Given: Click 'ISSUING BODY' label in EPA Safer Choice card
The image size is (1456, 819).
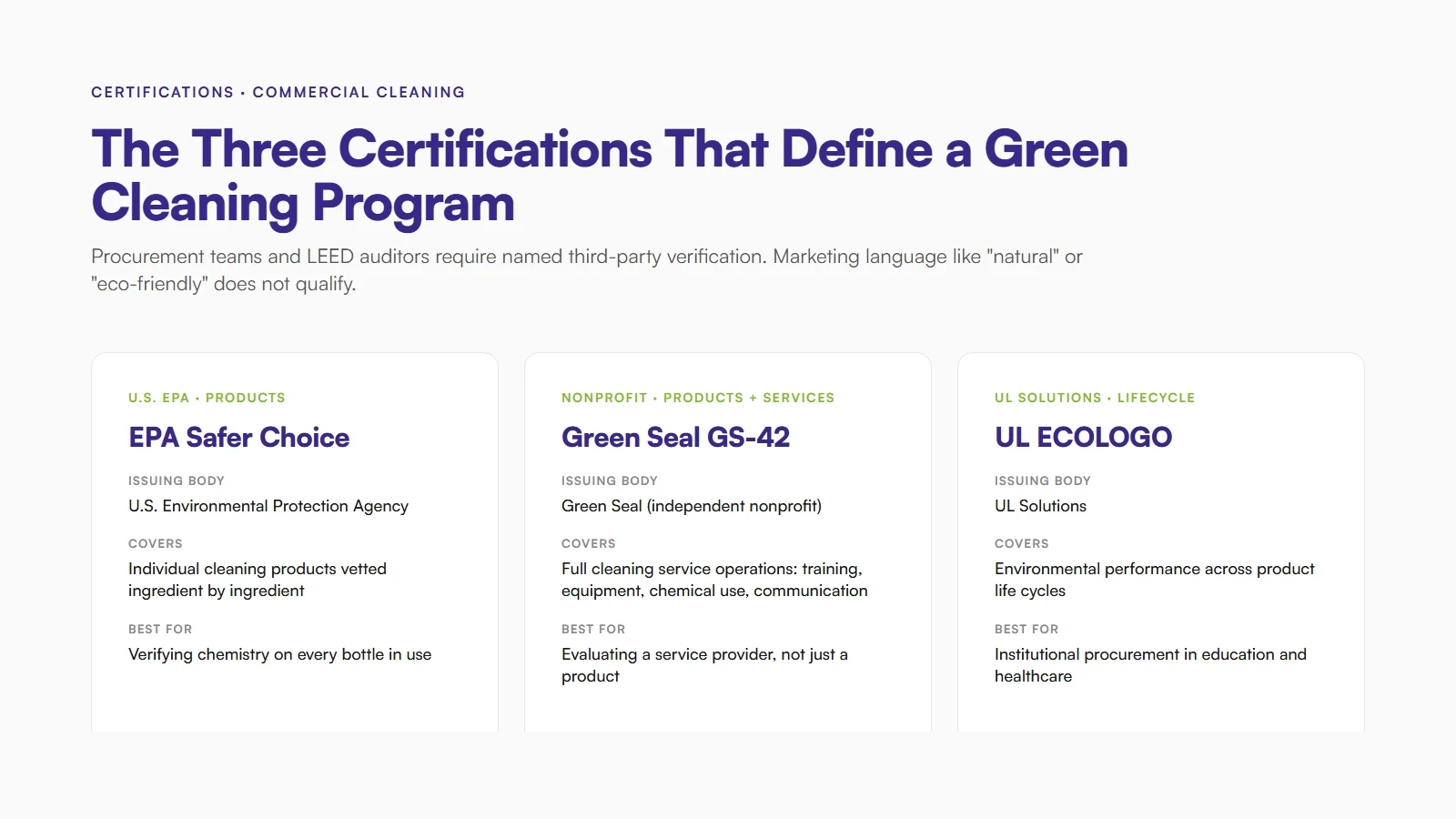Looking at the screenshot, I should click(x=177, y=480).
